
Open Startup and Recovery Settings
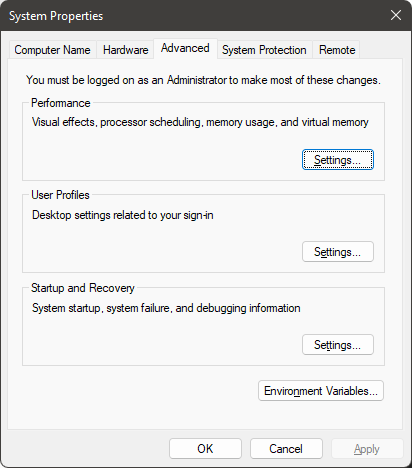(338, 345)
